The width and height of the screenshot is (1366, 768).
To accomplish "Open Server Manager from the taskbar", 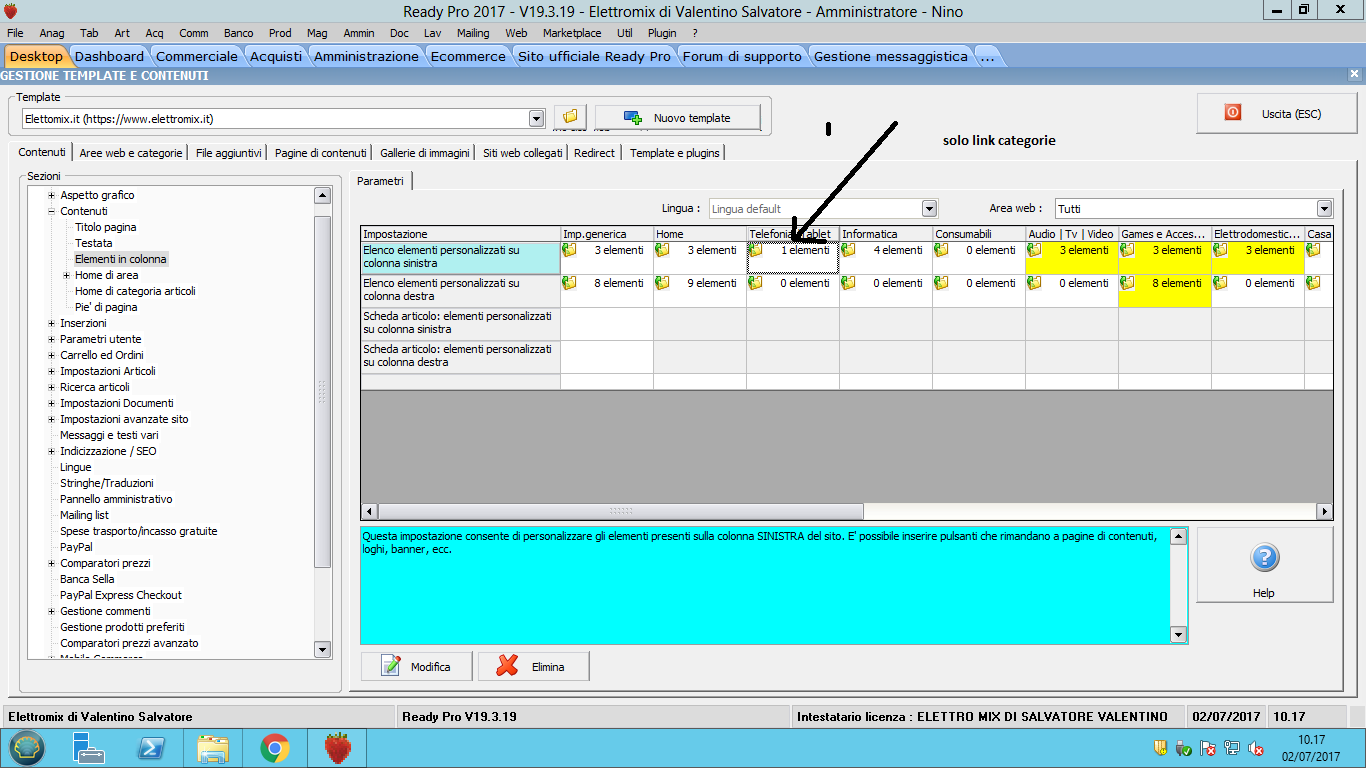I will click(x=89, y=748).
